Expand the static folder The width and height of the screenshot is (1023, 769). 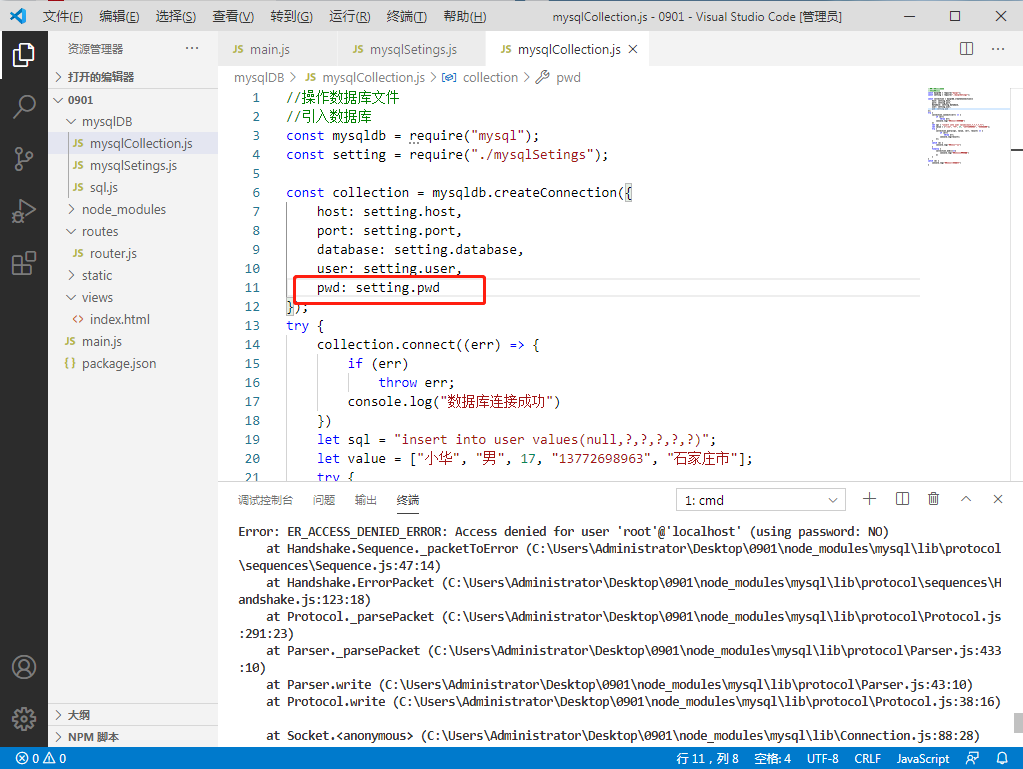point(133,275)
